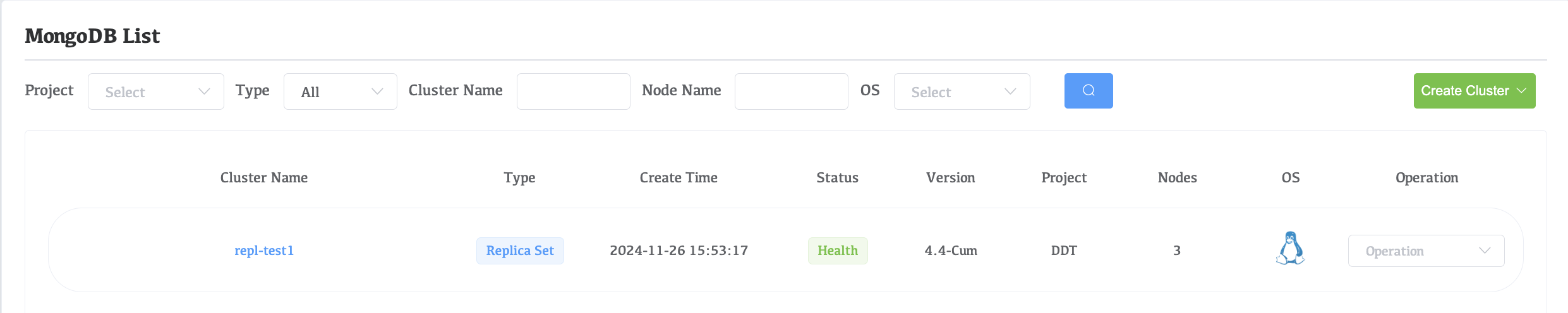The width and height of the screenshot is (1568, 313).
Task: Click the Create Cluster chevron arrow
Action: [x=1522, y=91]
